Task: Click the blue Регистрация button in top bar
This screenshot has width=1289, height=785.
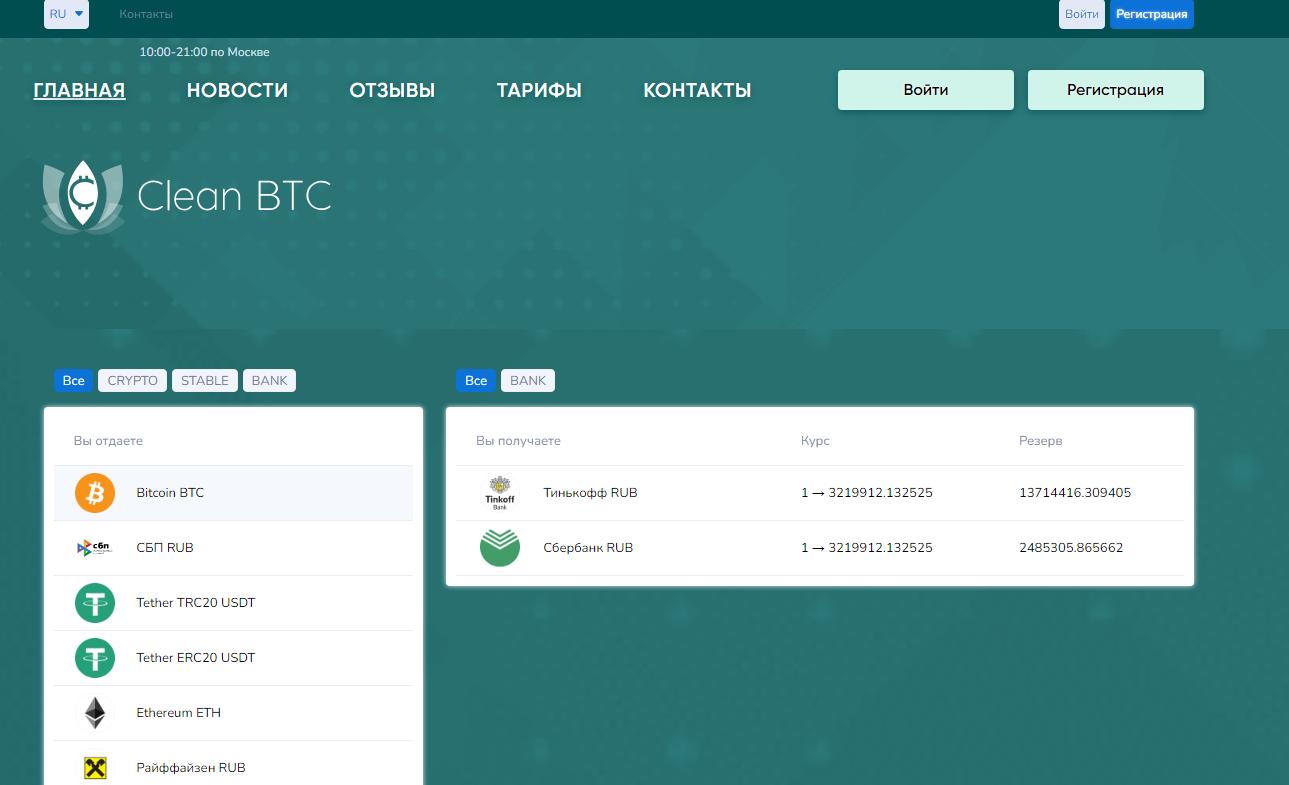Action: click(x=1152, y=14)
